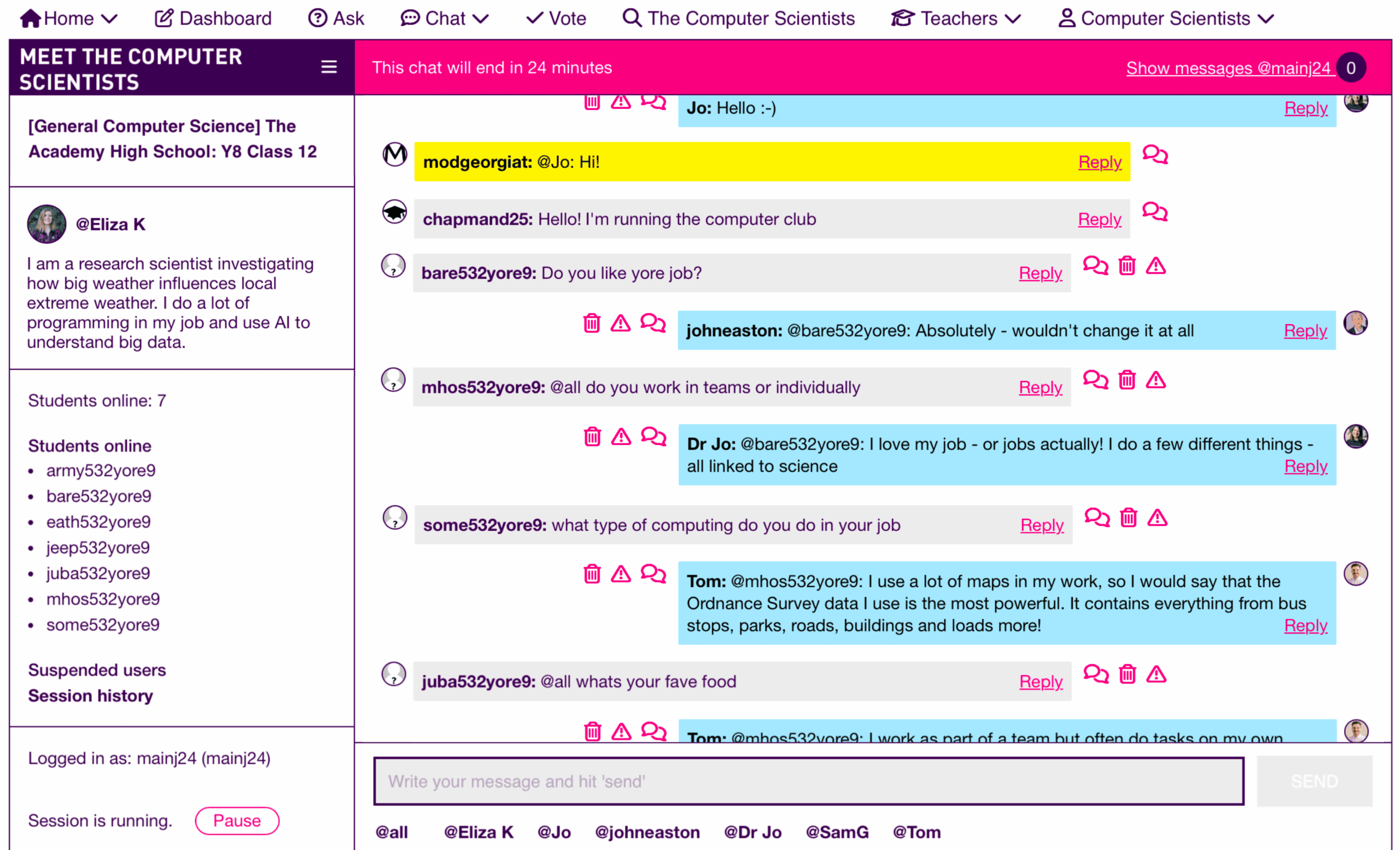
Task: Go to the Vote page
Action: 556,18
